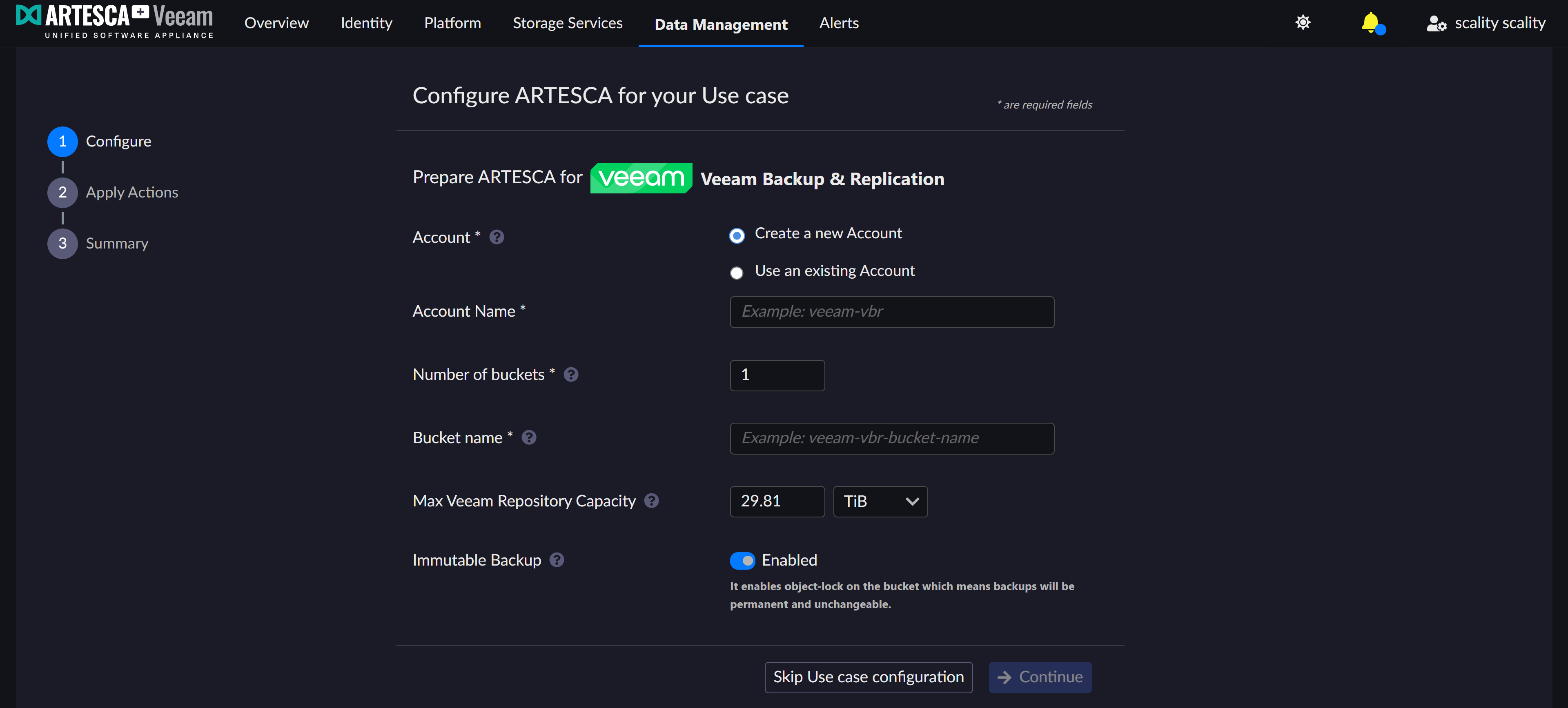1568x708 pixels.
Task: Switch to the Alerts tab
Action: point(838,23)
